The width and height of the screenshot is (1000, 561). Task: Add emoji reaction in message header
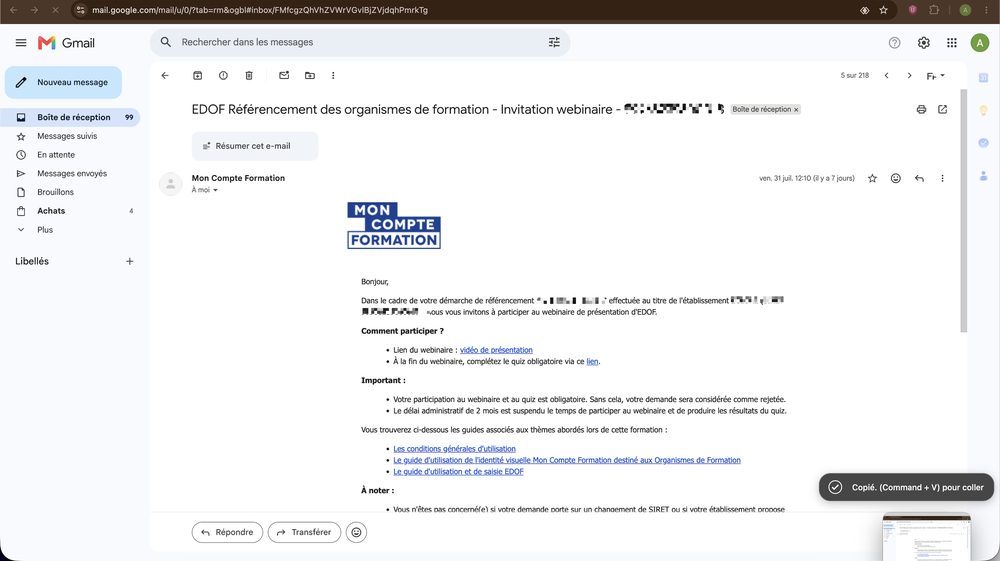coord(895,178)
